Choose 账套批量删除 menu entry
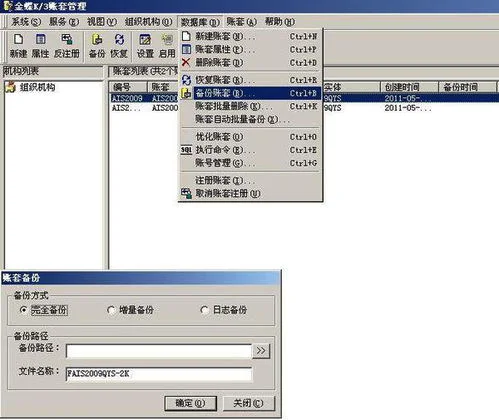 (x=251, y=106)
